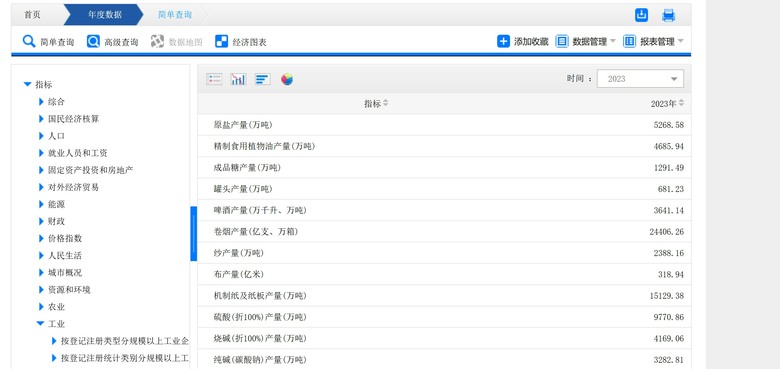Viewport: 780px width, 369px height.
Task: Click the print icon at top right
Action: pos(669,15)
